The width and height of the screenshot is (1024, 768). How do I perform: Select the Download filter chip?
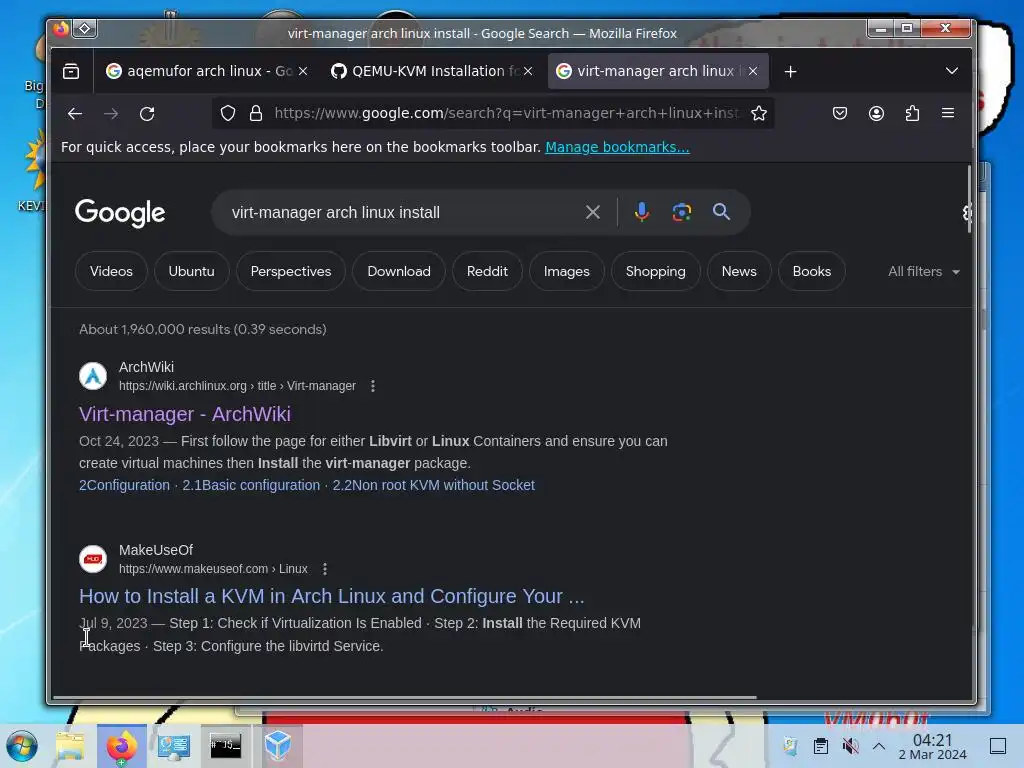pyautogui.click(x=399, y=271)
